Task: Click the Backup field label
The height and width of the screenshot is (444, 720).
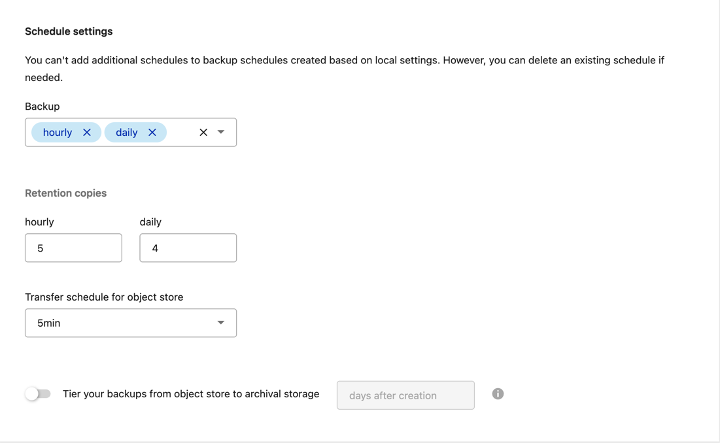Action: coord(42,106)
